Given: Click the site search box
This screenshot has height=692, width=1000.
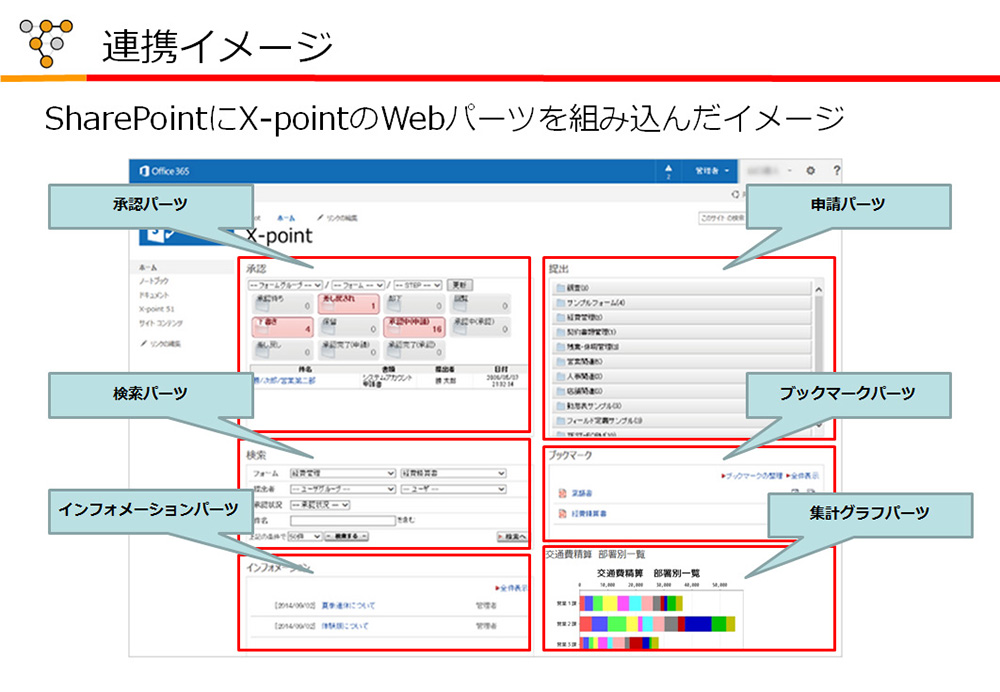Looking at the screenshot, I should click(x=722, y=218).
